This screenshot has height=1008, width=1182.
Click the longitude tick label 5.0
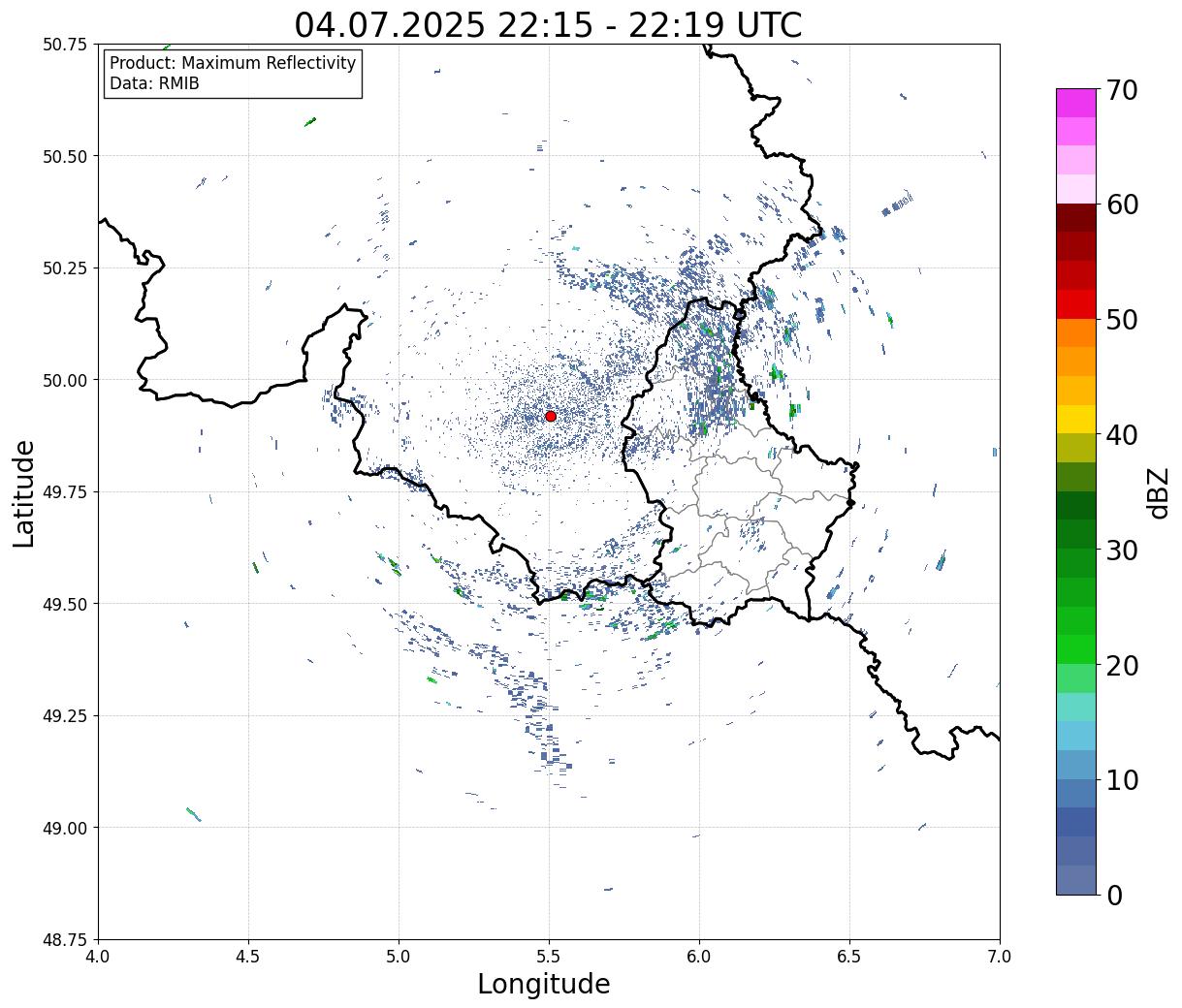point(399,957)
